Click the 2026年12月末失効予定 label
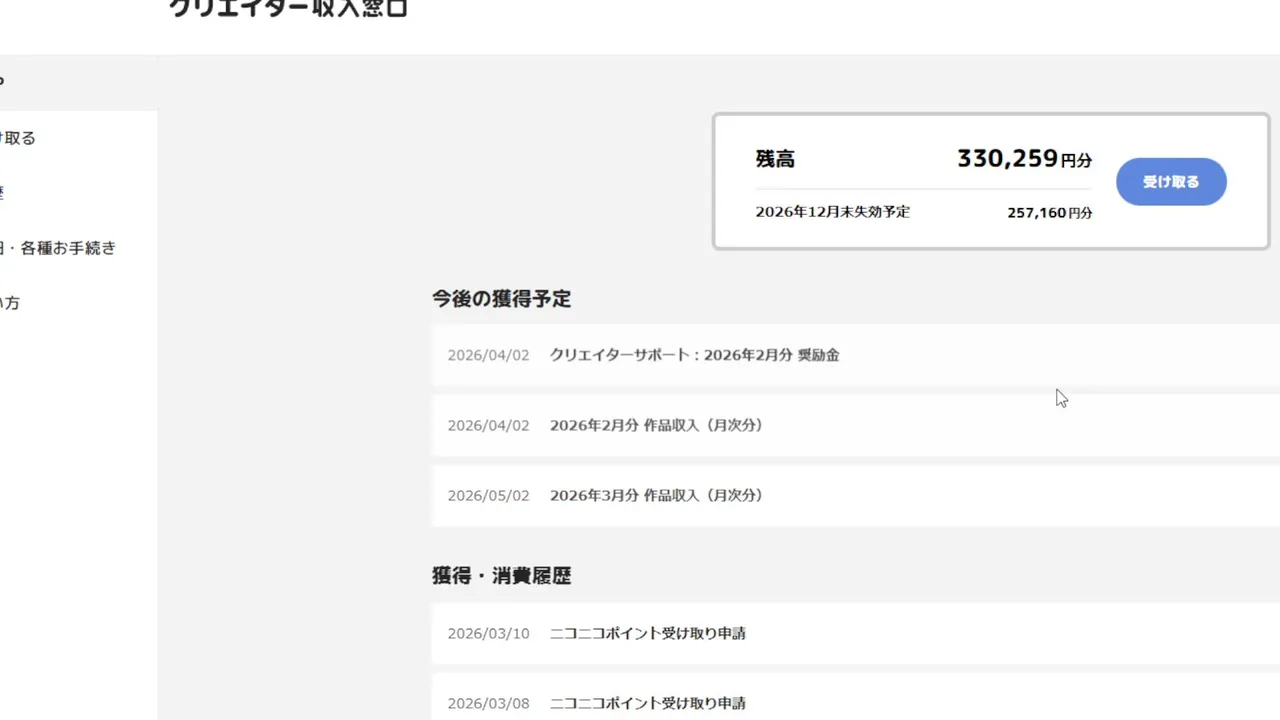1280x720 pixels. point(832,212)
